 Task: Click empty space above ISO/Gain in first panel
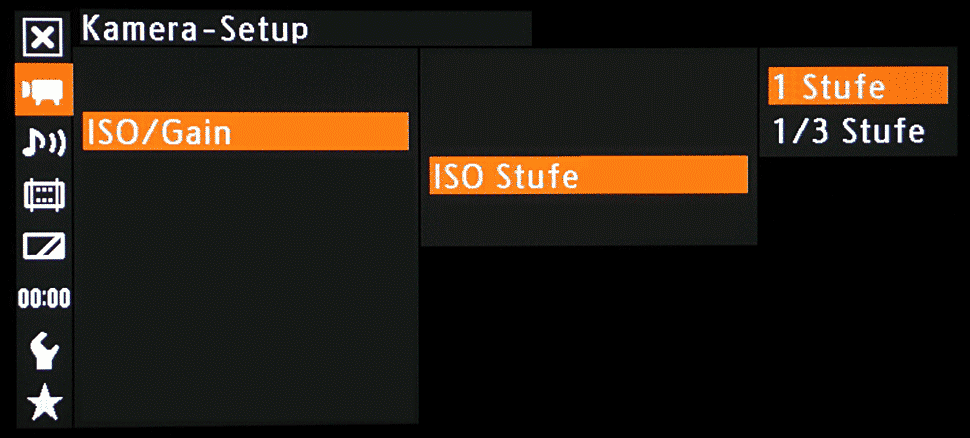pyautogui.click(x=245, y=82)
